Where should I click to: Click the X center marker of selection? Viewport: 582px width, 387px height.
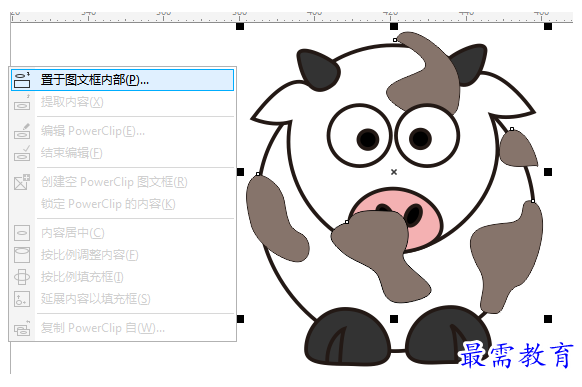tap(394, 172)
